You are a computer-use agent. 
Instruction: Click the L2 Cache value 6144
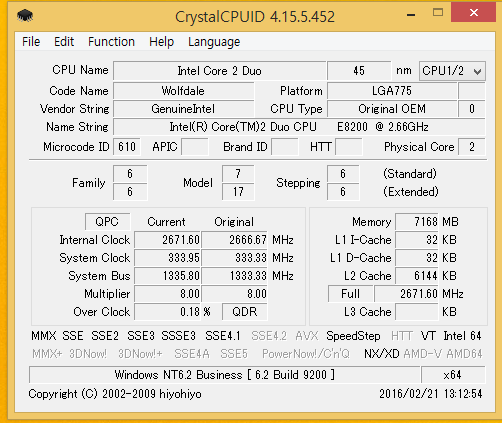click(x=417, y=276)
